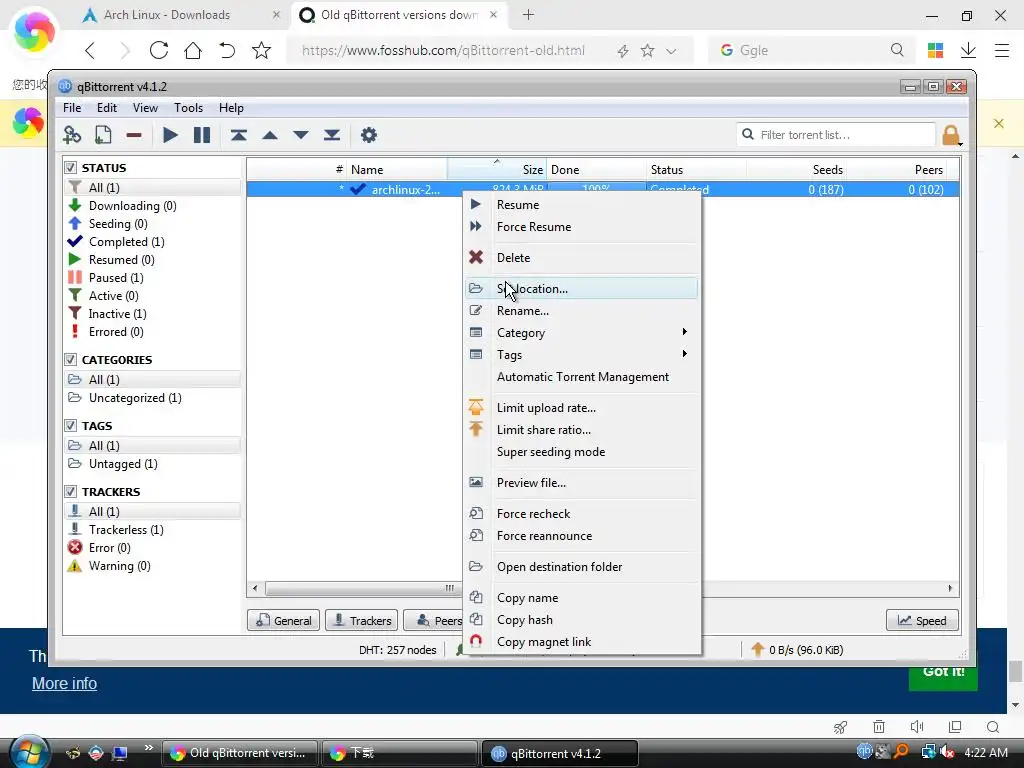The height and width of the screenshot is (768, 1024).
Task: Click the browser URL address field
Action: (x=443, y=50)
